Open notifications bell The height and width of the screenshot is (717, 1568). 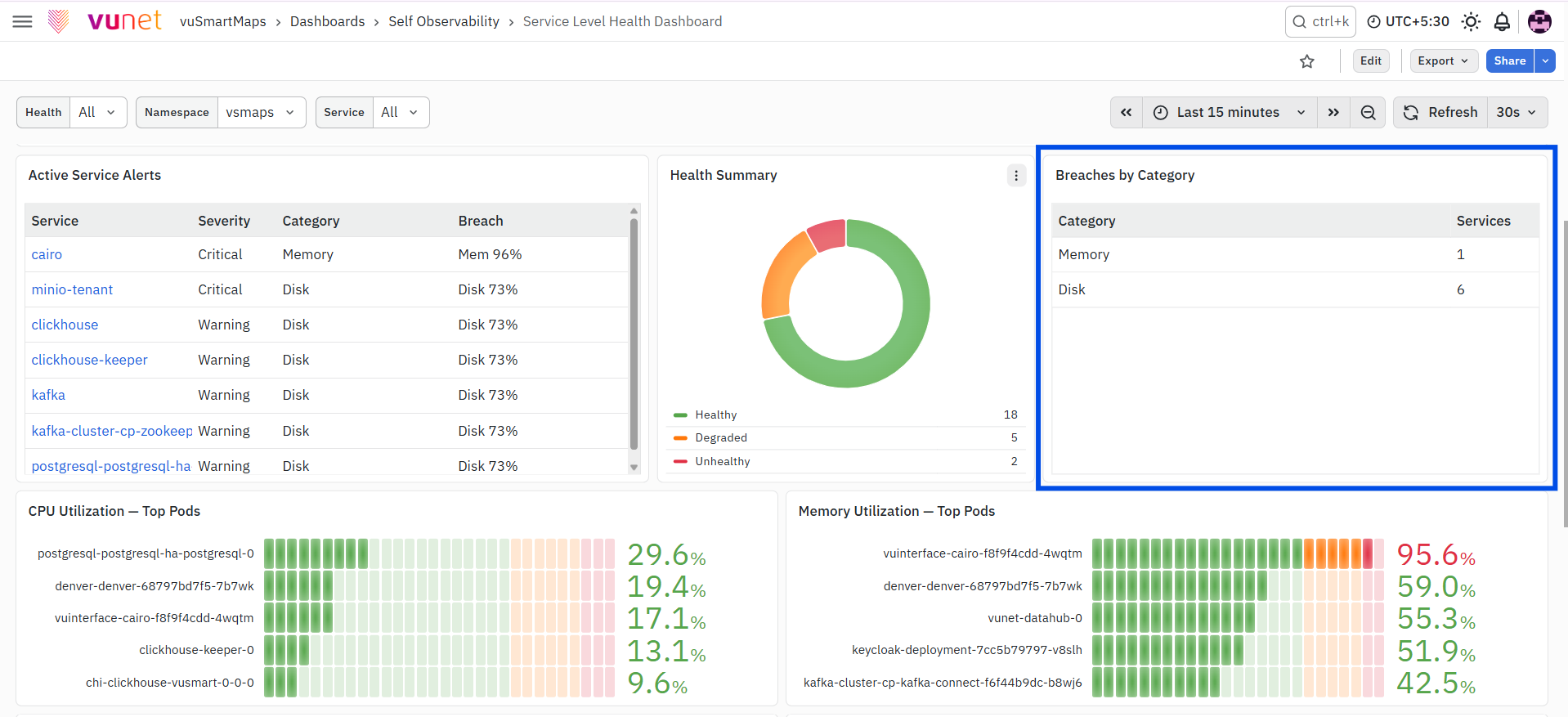(1502, 22)
